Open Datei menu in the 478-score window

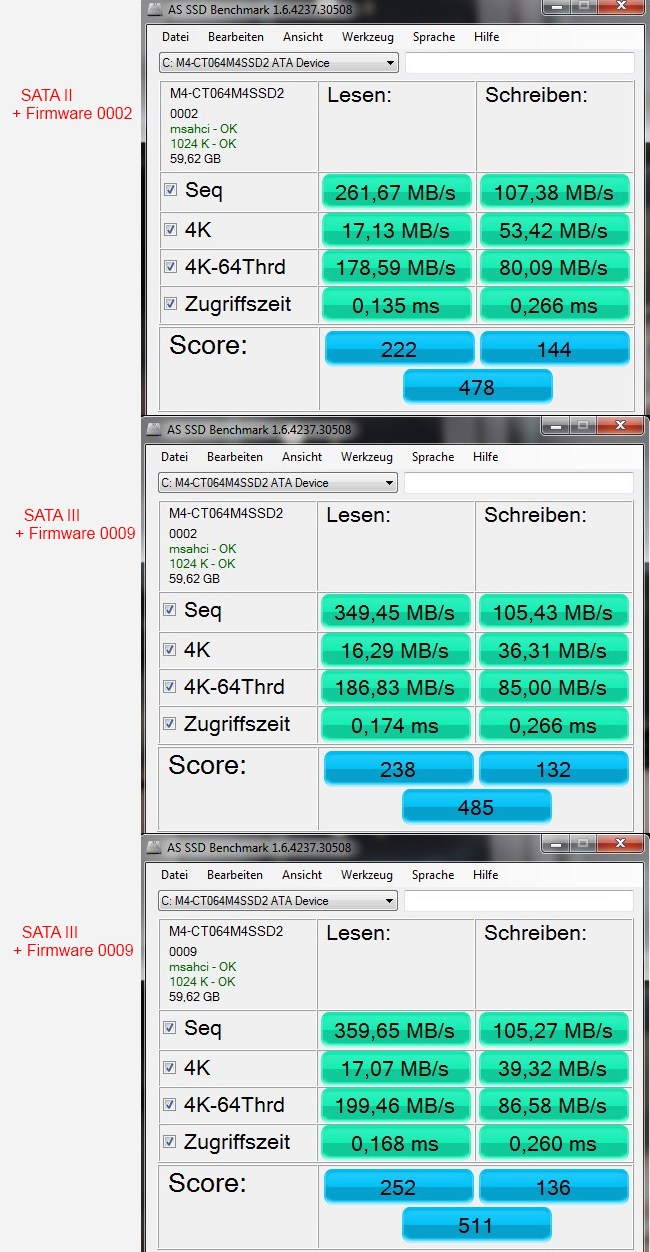(x=175, y=37)
